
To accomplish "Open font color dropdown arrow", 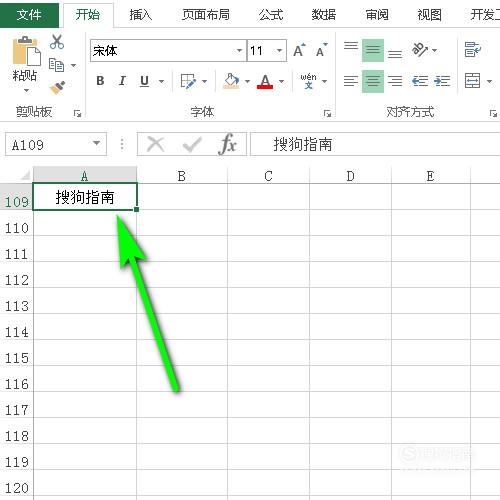I will 281,81.
